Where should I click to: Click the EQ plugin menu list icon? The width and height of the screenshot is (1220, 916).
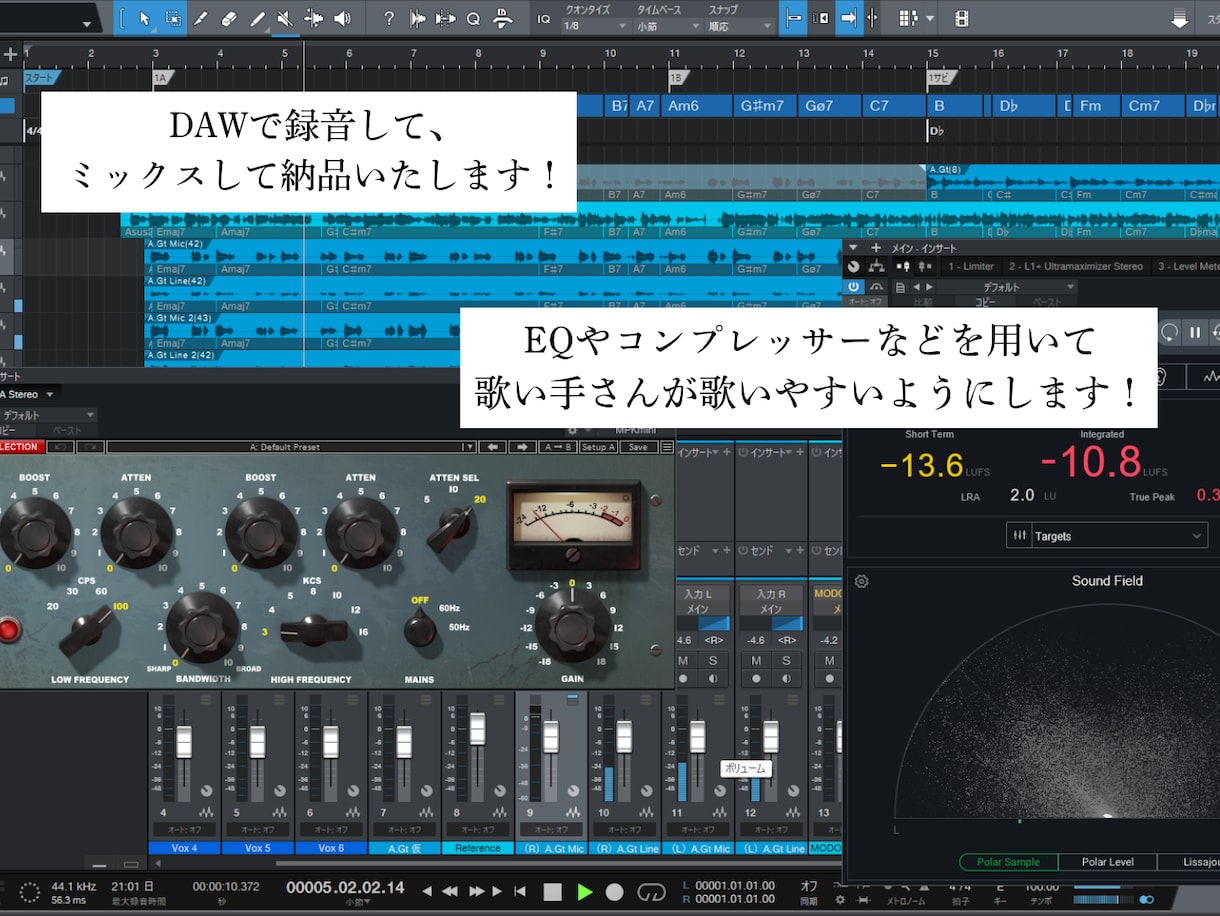click(x=667, y=447)
